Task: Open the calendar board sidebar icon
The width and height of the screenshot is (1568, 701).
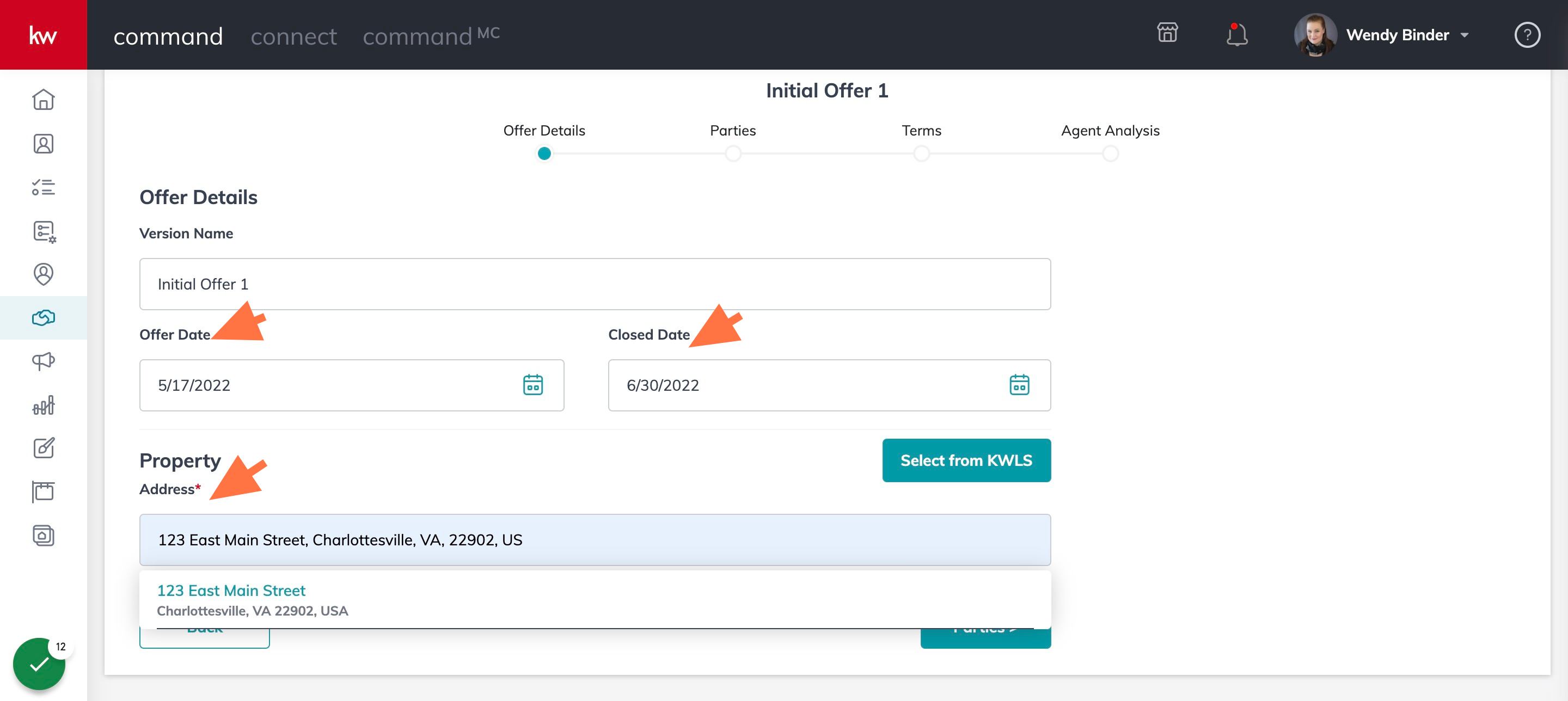Action: (43, 491)
